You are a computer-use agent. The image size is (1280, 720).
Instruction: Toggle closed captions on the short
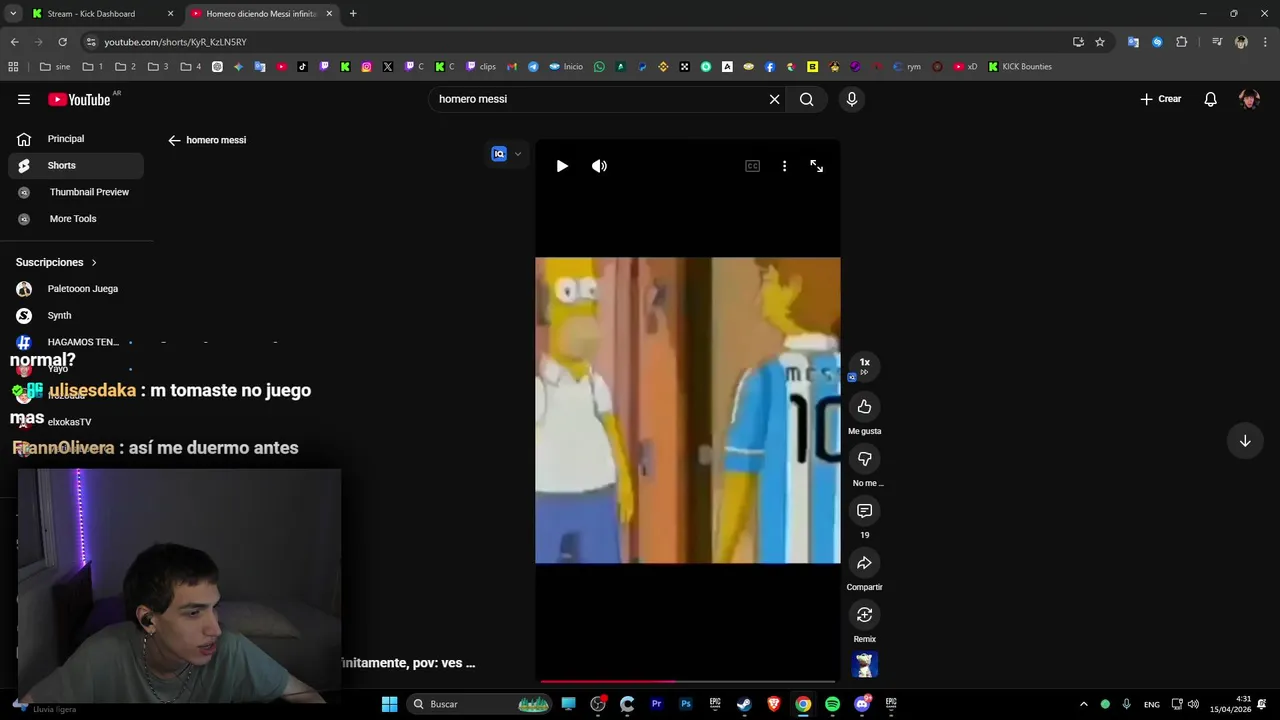tap(753, 166)
